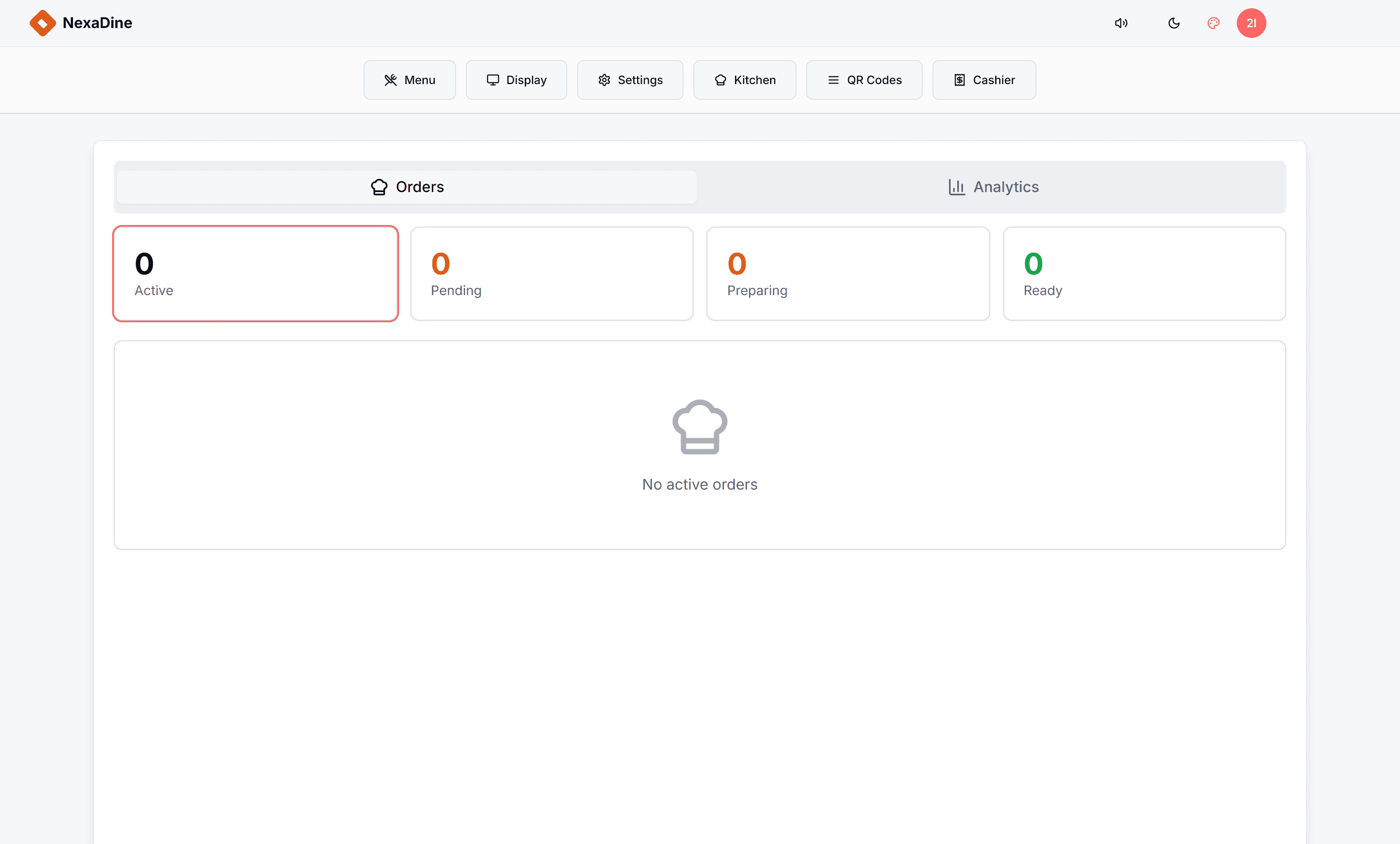
Task: Click the NexaDine diamond logo icon
Action: (42, 23)
